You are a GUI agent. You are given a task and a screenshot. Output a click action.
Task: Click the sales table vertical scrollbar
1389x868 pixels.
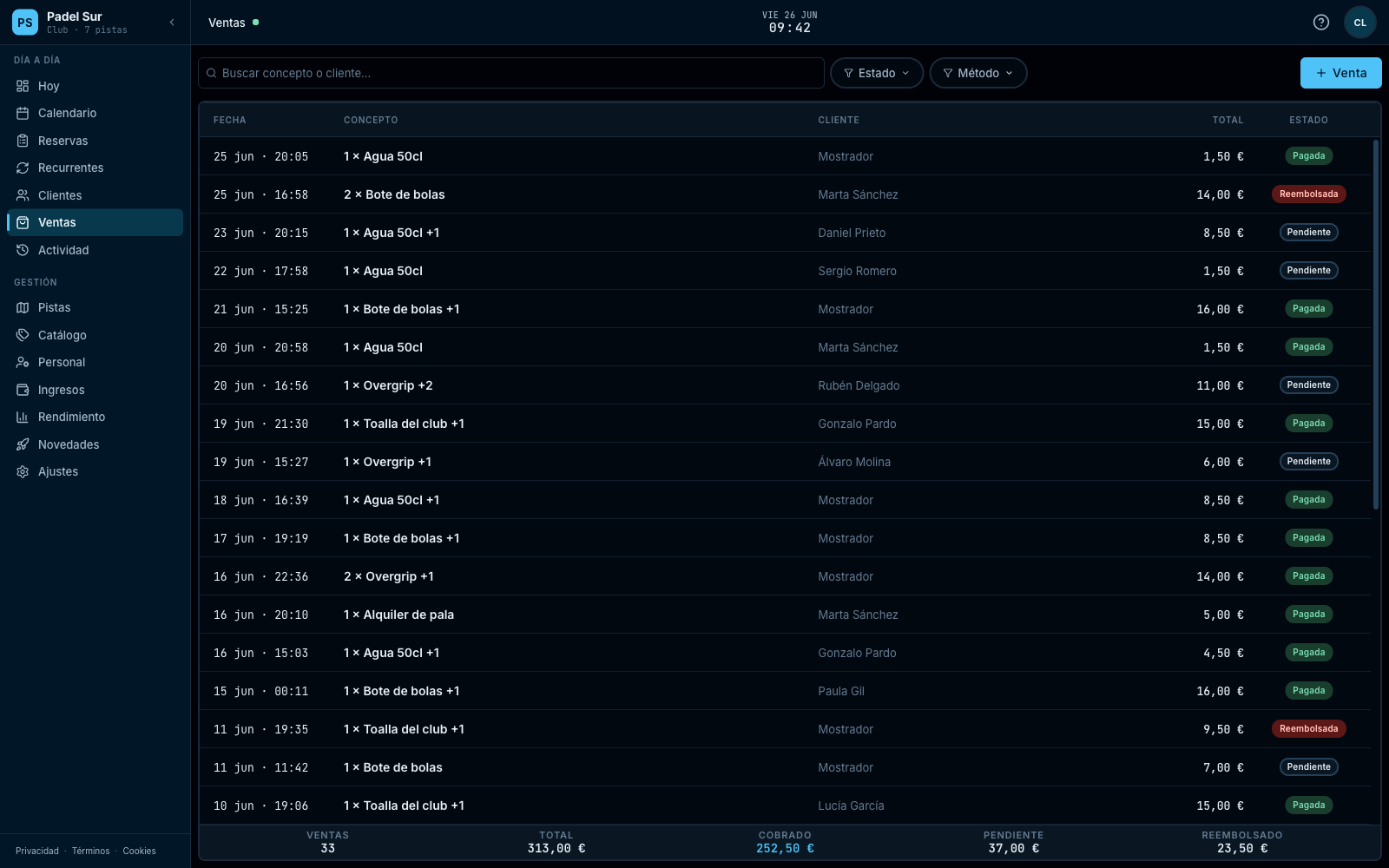coord(1376,324)
